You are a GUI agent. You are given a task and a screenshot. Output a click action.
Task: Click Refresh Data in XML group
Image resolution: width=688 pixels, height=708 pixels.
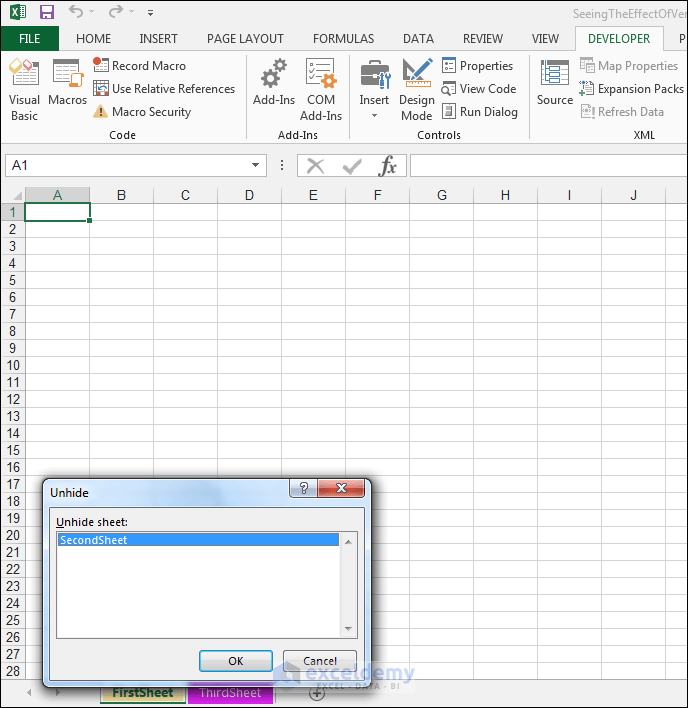coord(623,112)
